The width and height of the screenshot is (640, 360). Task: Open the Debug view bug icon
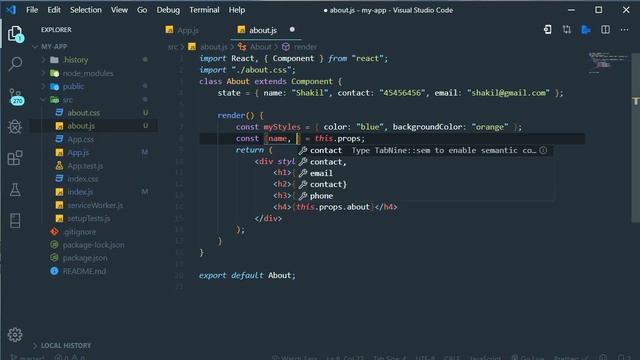(x=15, y=127)
